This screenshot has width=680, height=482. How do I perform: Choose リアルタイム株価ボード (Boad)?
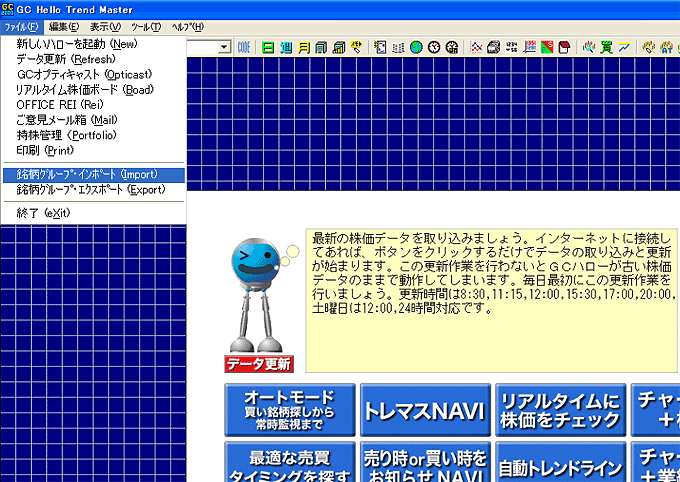pyautogui.click(x=93, y=89)
